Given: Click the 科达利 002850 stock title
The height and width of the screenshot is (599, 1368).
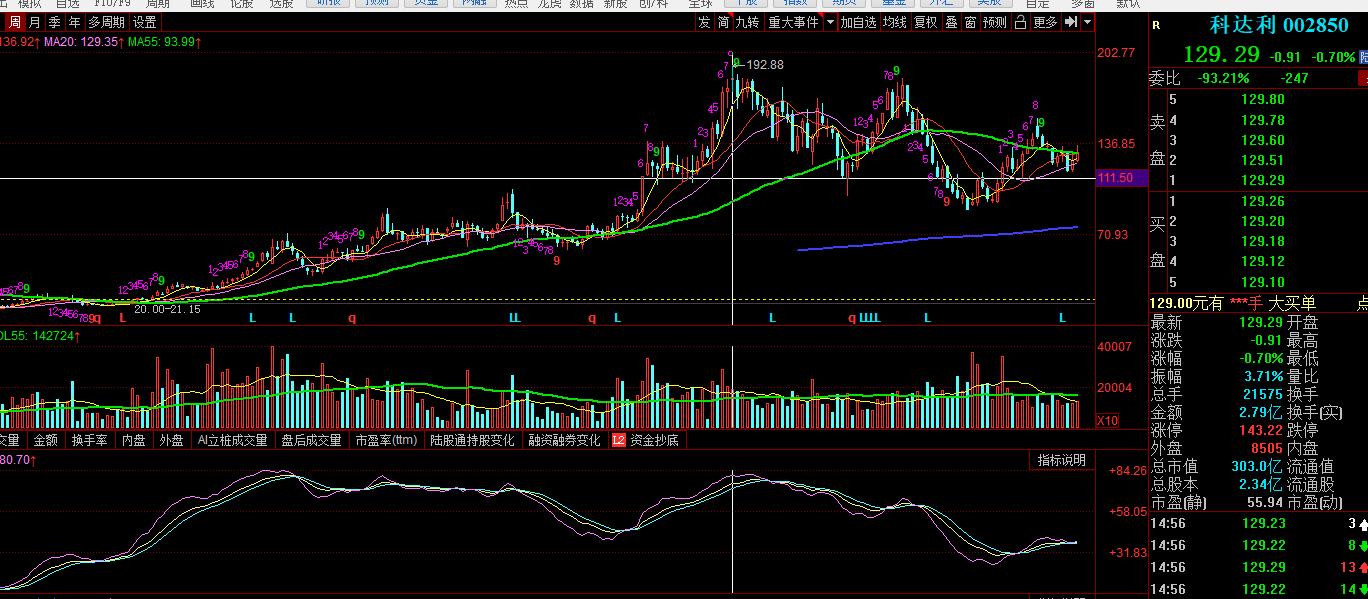Looking at the screenshot, I should (1265, 26).
